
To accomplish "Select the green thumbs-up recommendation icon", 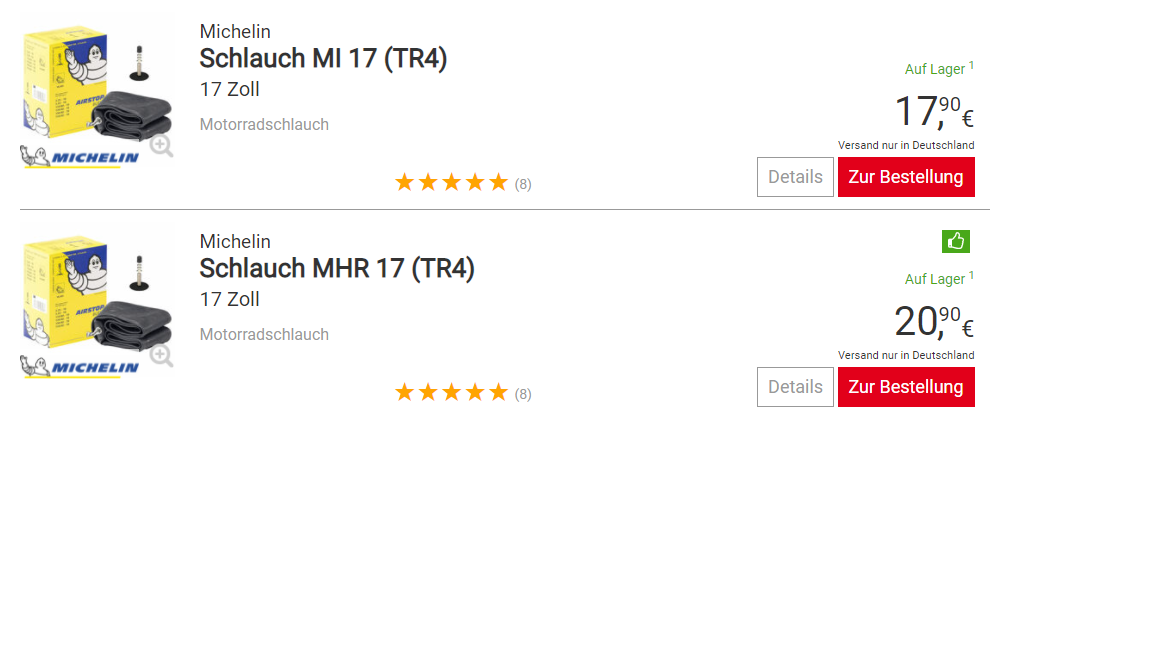I will pos(956,241).
